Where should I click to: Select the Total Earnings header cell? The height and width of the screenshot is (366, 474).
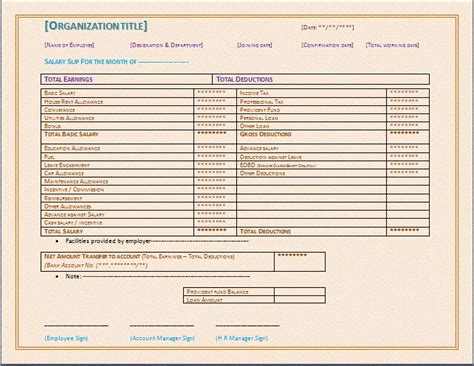tap(127, 79)
